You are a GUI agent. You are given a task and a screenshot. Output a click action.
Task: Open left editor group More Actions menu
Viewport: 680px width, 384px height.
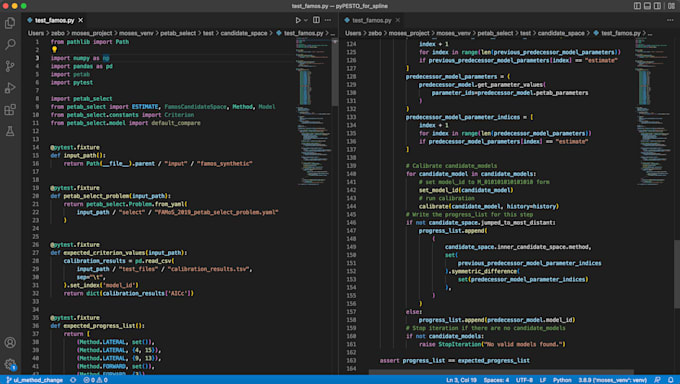[328, 20]
